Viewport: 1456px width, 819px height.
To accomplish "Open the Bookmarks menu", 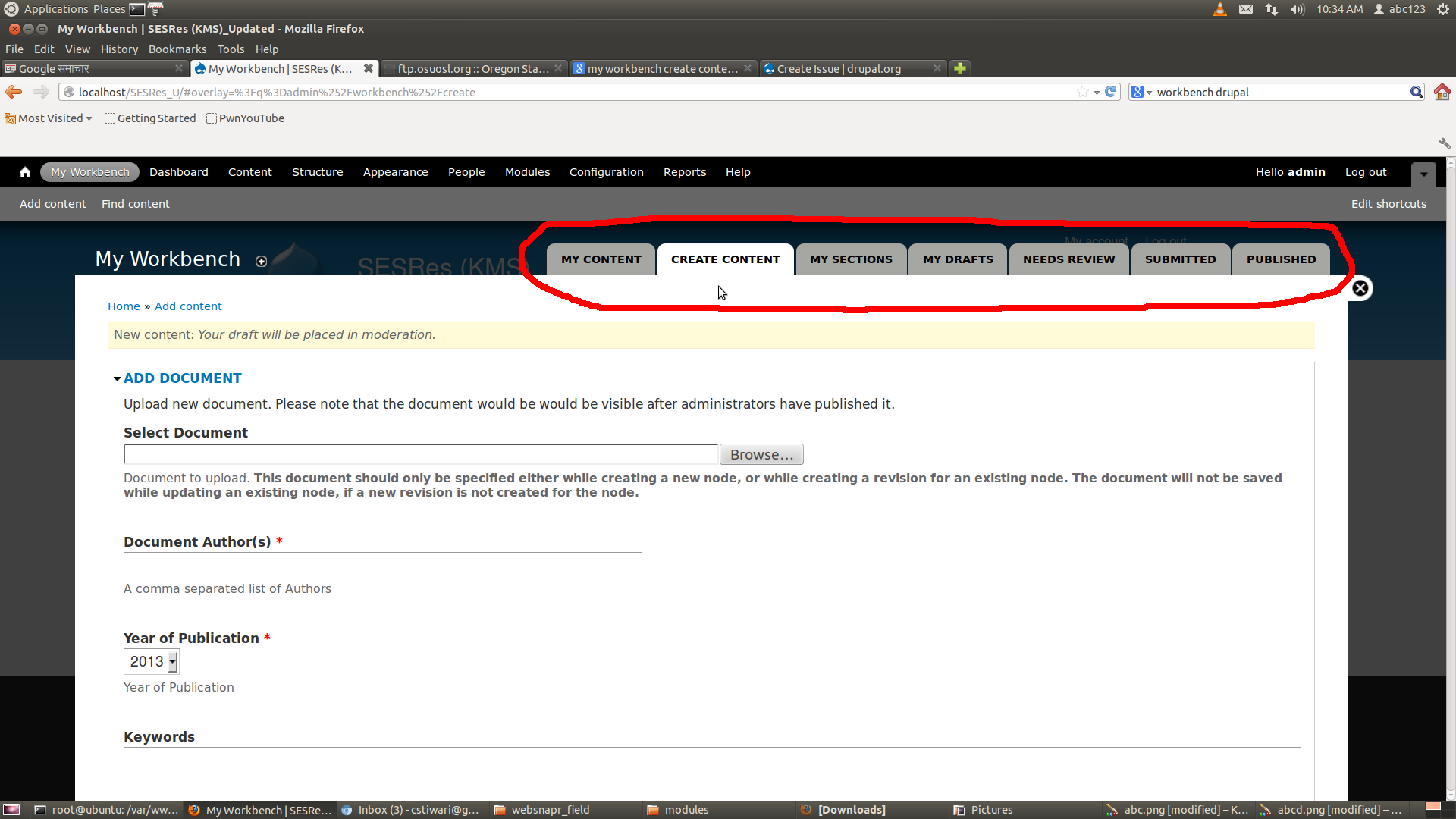I will pyautogui.click(x=177, y=49).
